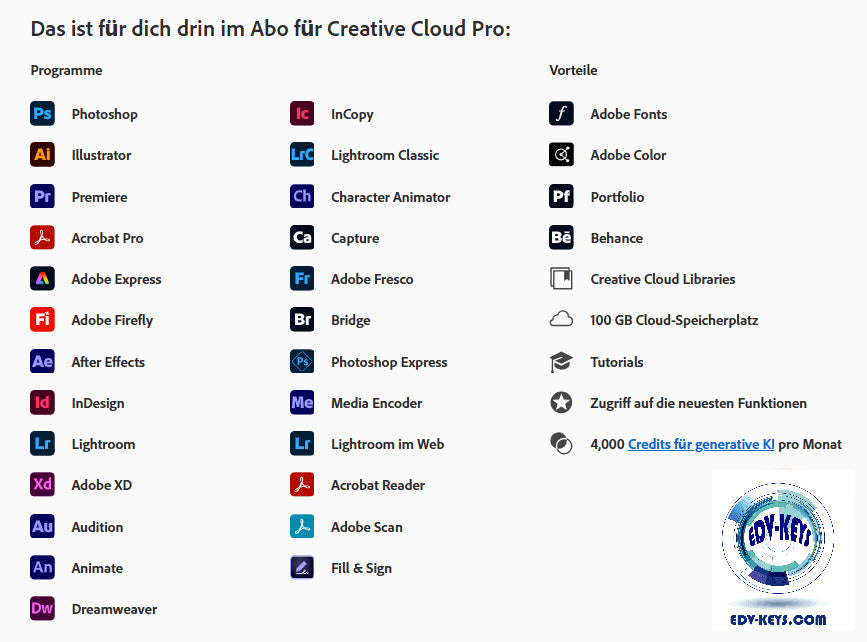Image resolution: width=867 pixels, height=642 pixels.
Task: Click the InCopy Ic icon
Action: (302, 114)
